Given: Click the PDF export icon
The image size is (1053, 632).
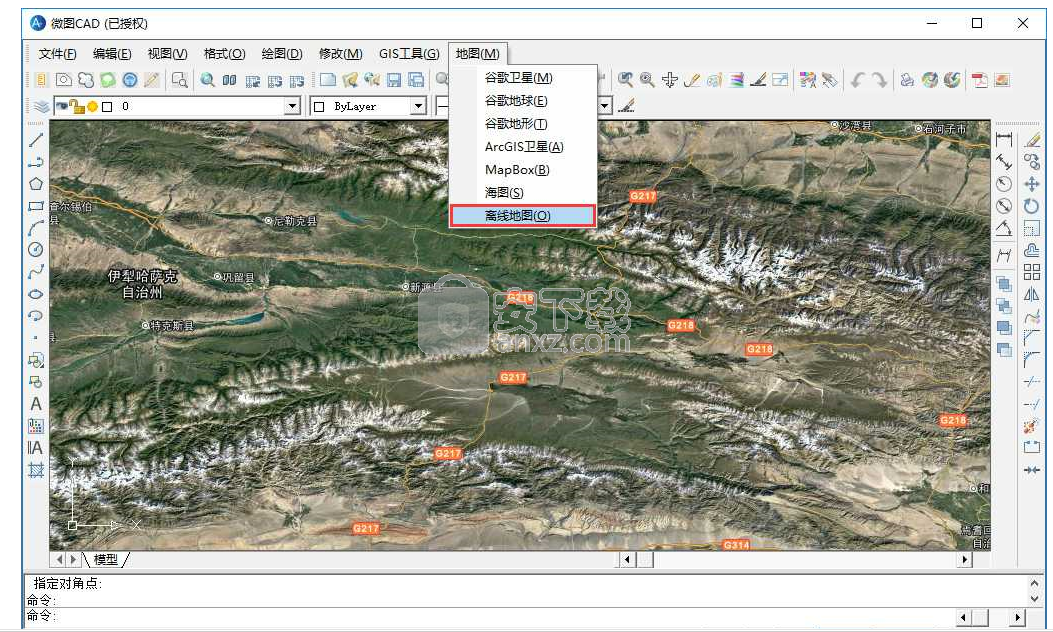Looking at the screenshot, I should pyautogui.click(x=980, y=81).
